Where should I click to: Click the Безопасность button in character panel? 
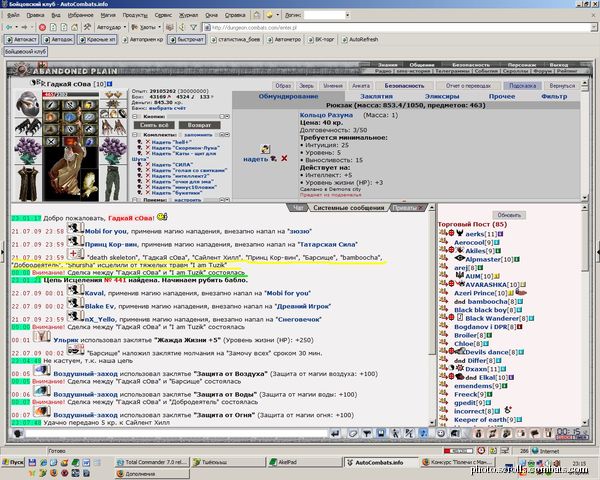404,86
